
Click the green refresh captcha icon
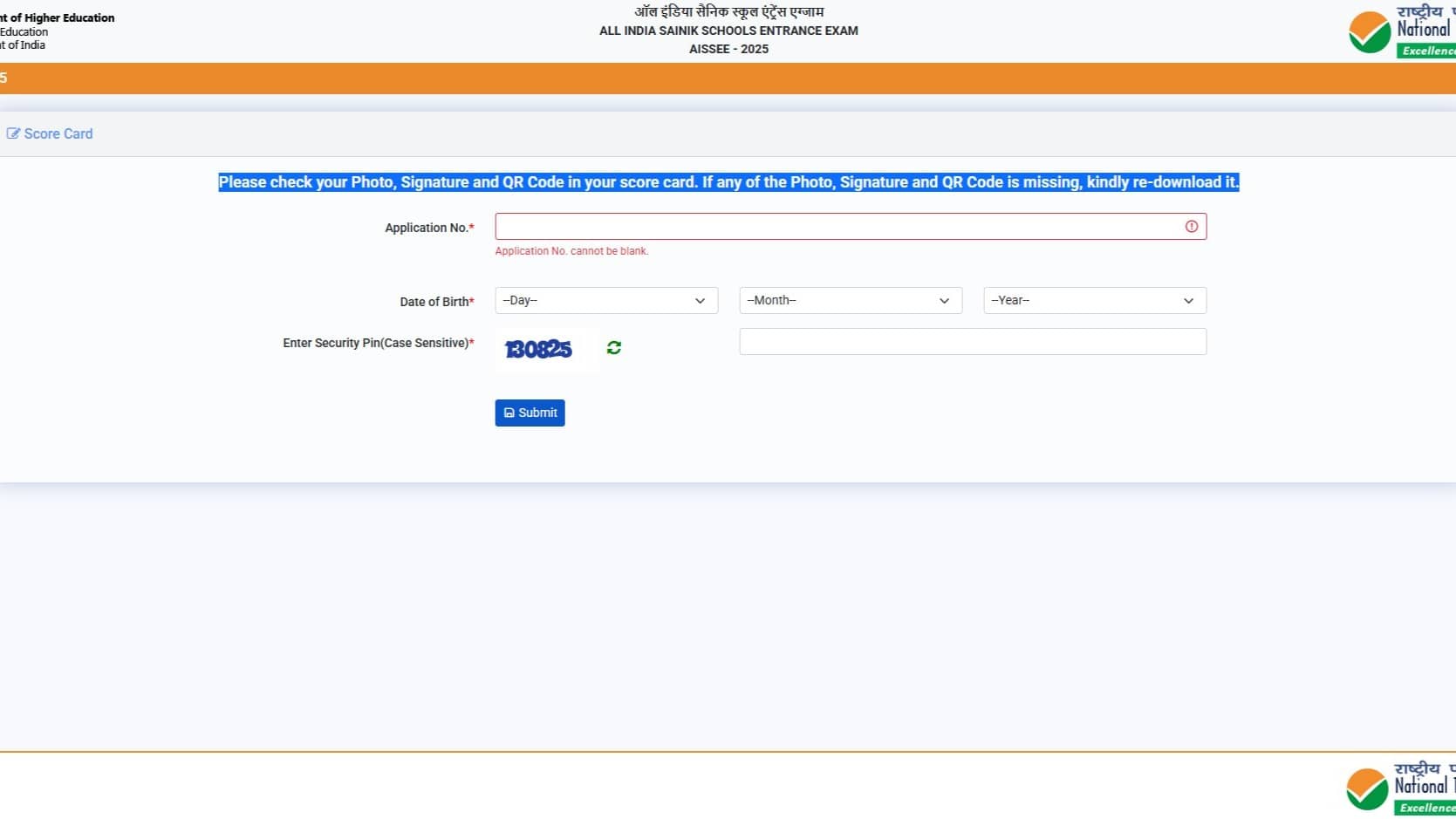coord(614,348)
